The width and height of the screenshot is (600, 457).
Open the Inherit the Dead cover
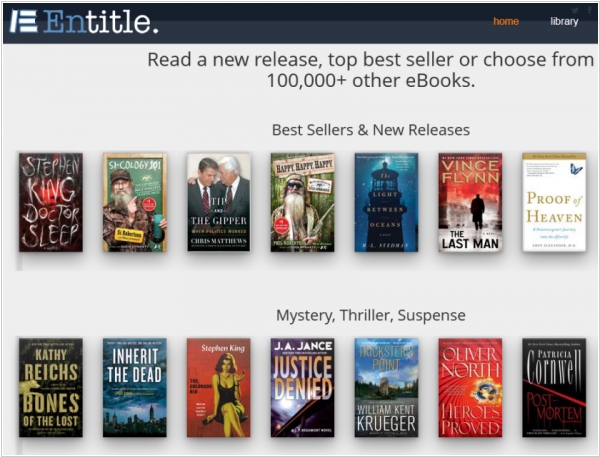[x=135, y=387]
